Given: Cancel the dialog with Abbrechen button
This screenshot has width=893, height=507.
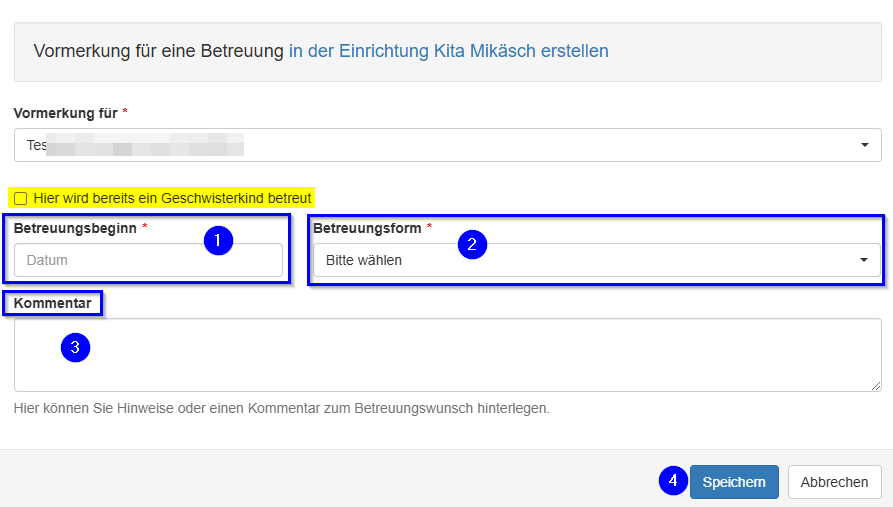Looking at the screenshot, I should 834,482.
